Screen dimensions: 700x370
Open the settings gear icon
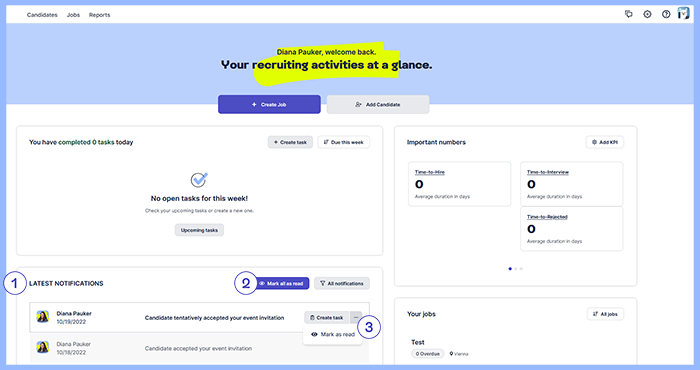coord(647,14)
